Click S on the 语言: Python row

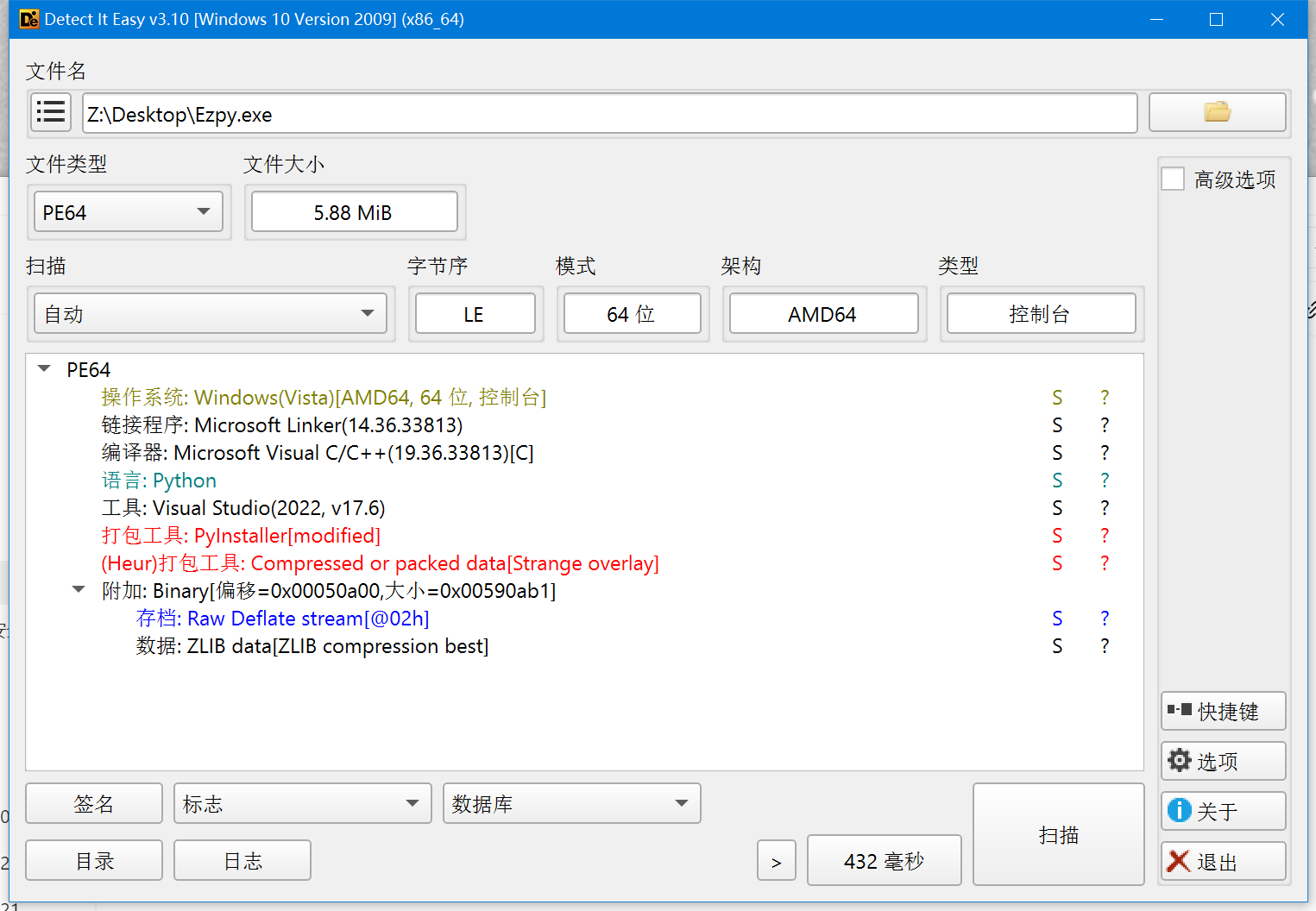point(1057,480)
